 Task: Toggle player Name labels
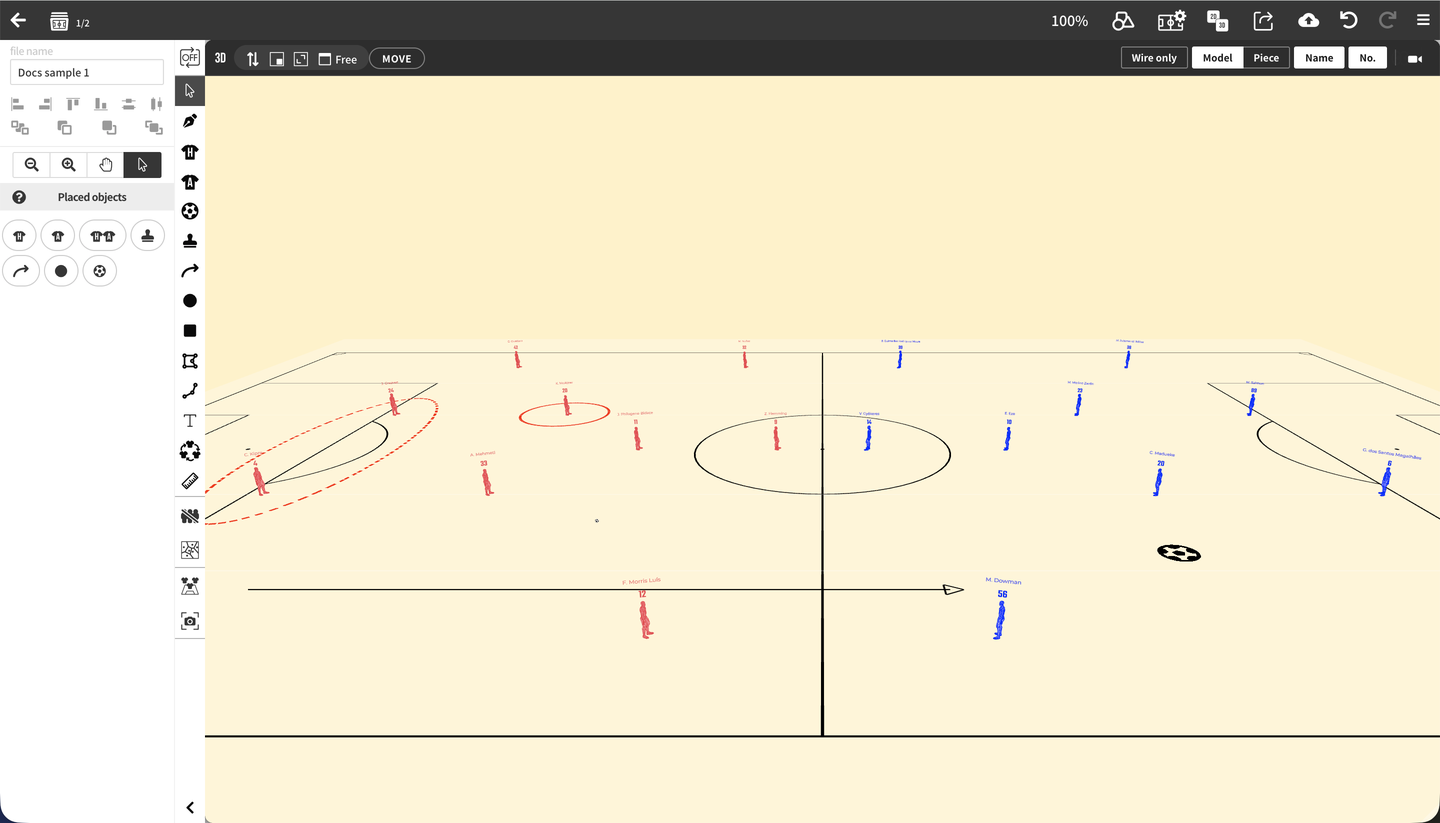tap(1319, 58)
